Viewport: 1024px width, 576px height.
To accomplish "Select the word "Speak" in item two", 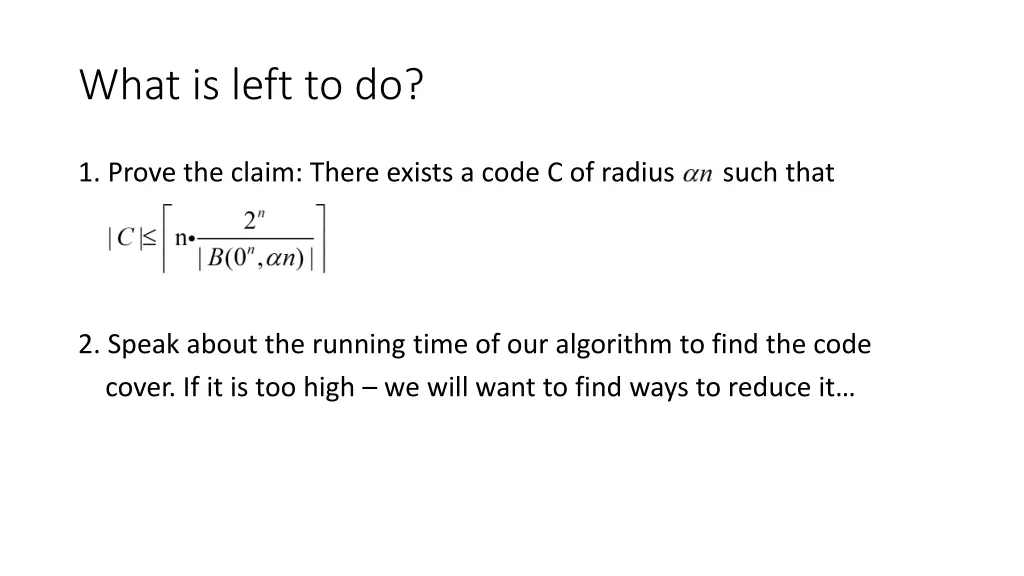I will (x=142, y=345).
